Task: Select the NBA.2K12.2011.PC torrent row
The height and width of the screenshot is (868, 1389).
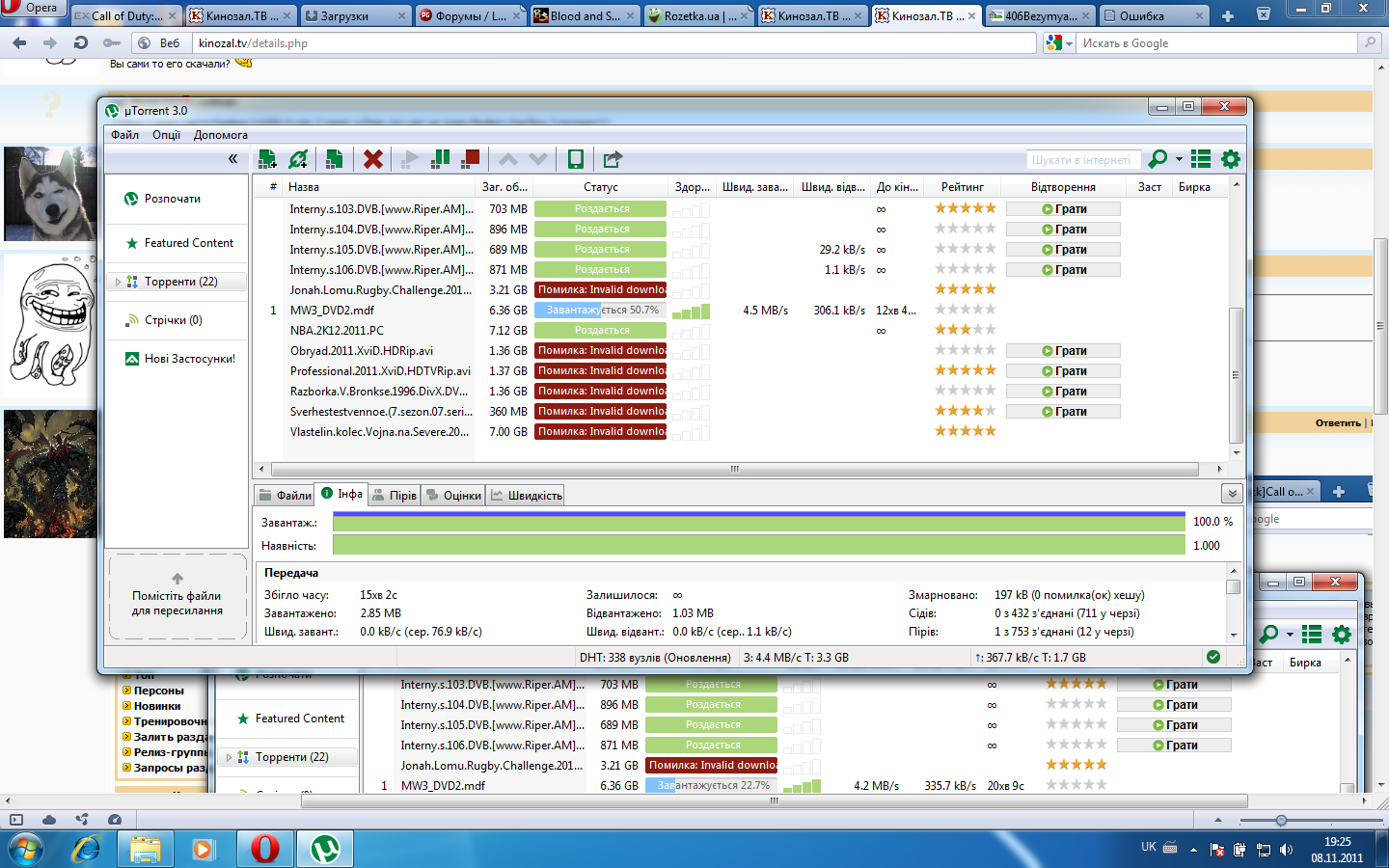Action: tap(740, 331)
